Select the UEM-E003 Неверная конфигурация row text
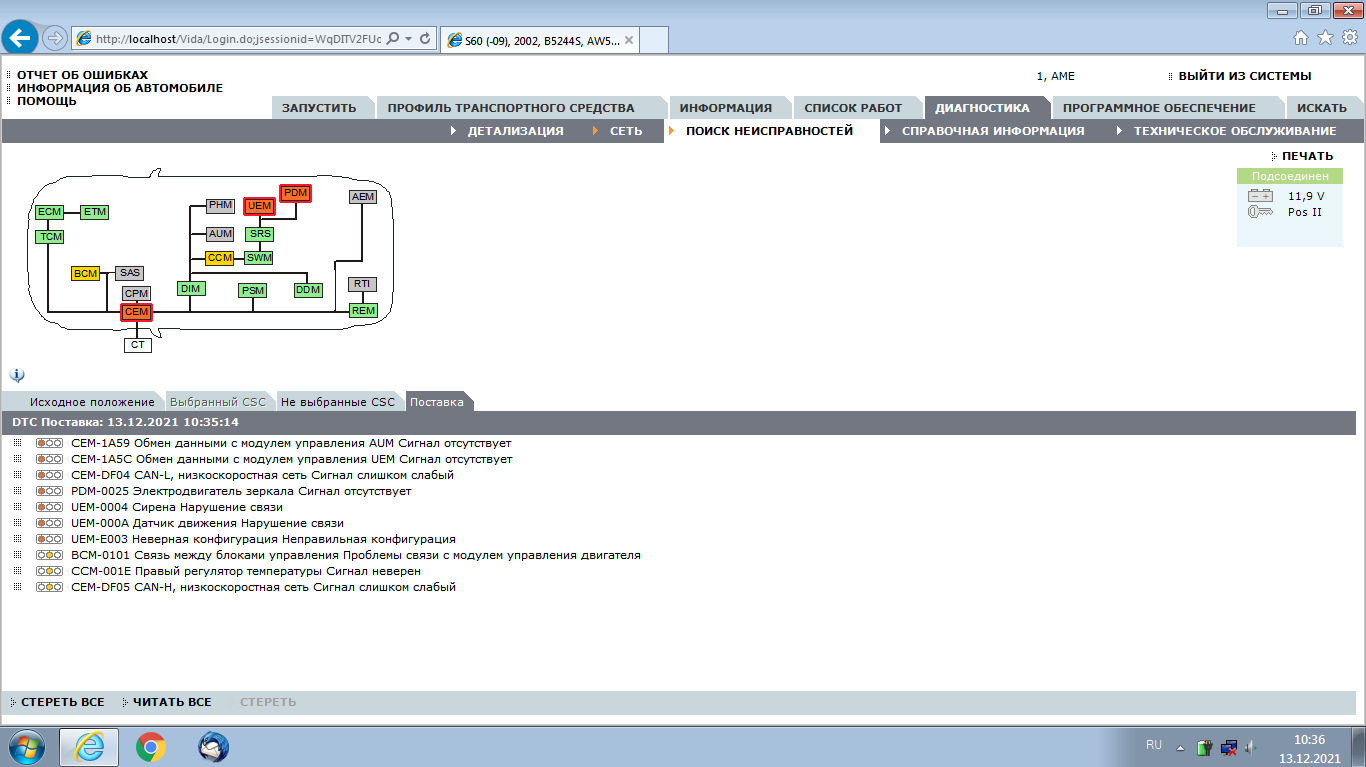This screenshot has width=1366, height=767. point(264,539)
